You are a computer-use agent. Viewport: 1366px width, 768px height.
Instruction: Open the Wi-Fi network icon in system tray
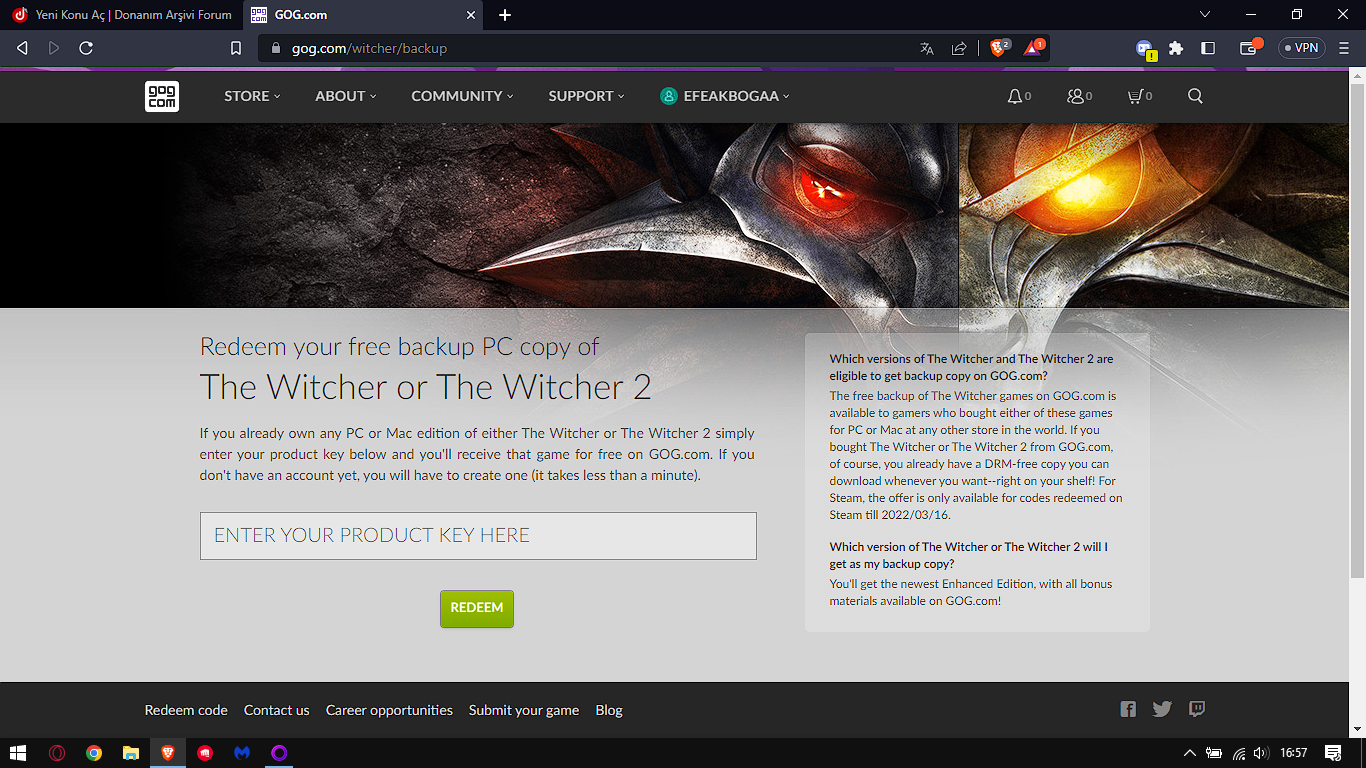point(1239,753)
